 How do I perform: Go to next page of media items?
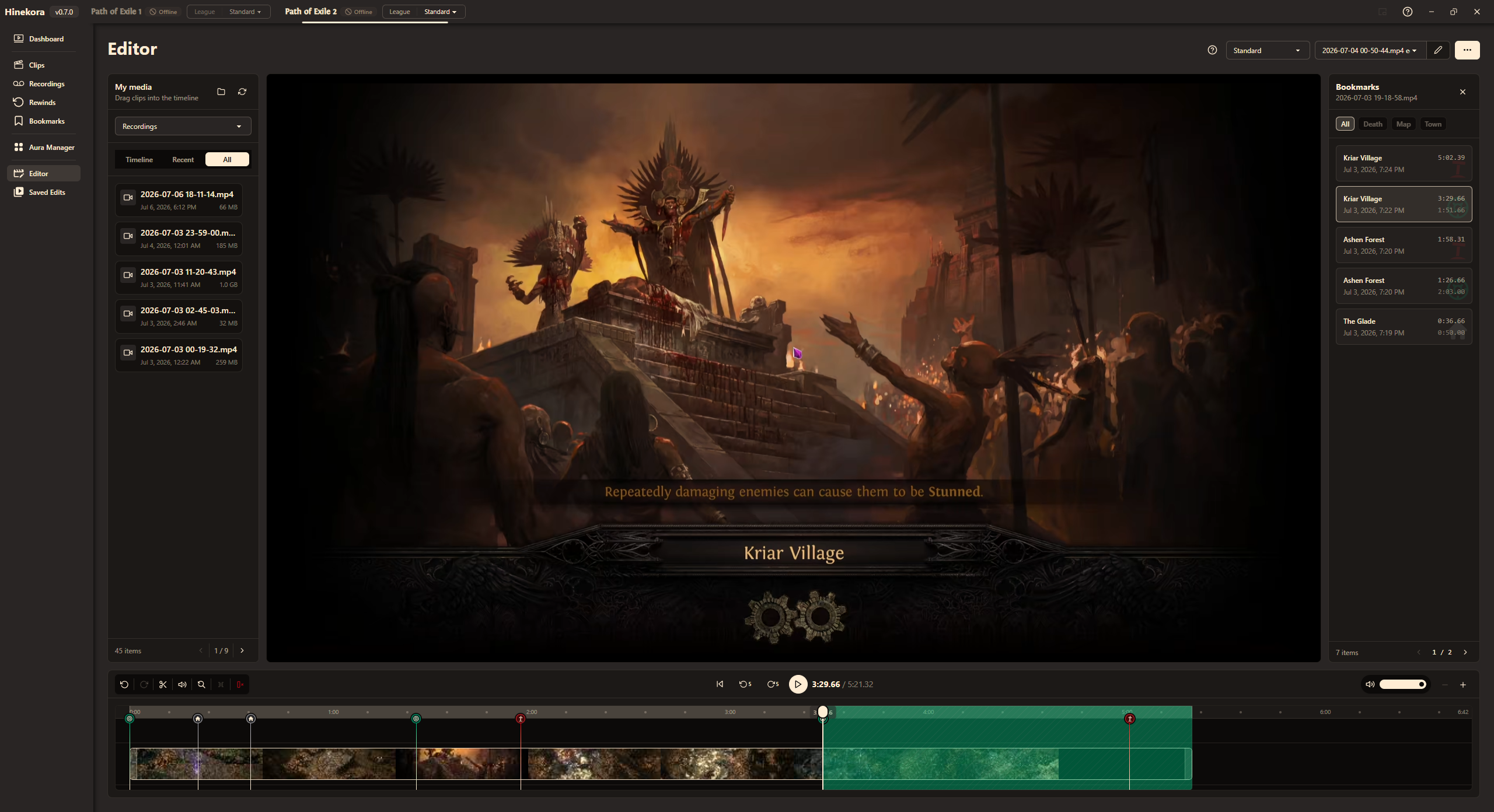click(242, 650)
